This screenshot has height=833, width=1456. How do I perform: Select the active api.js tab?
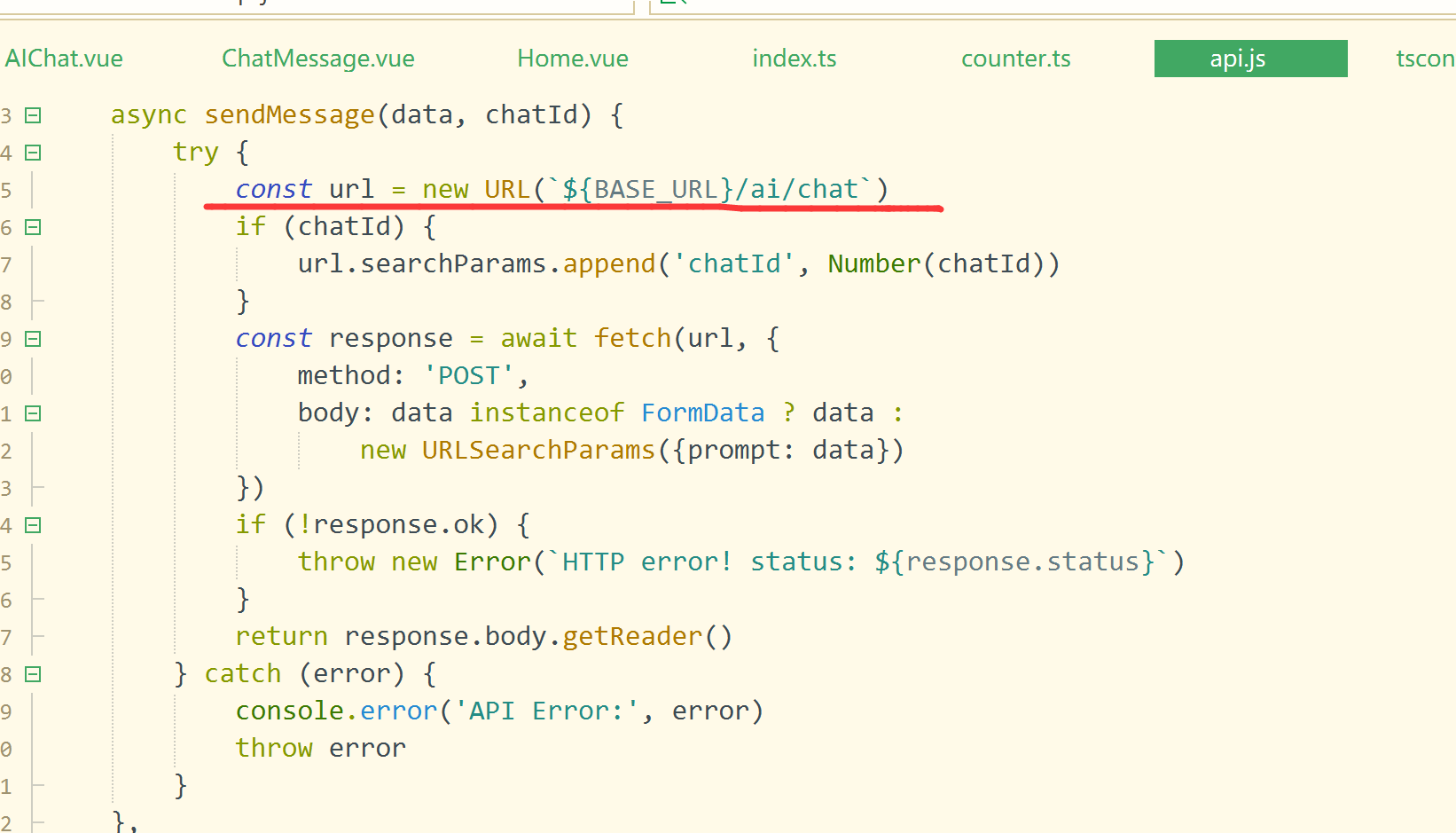tap(1251, 59)
